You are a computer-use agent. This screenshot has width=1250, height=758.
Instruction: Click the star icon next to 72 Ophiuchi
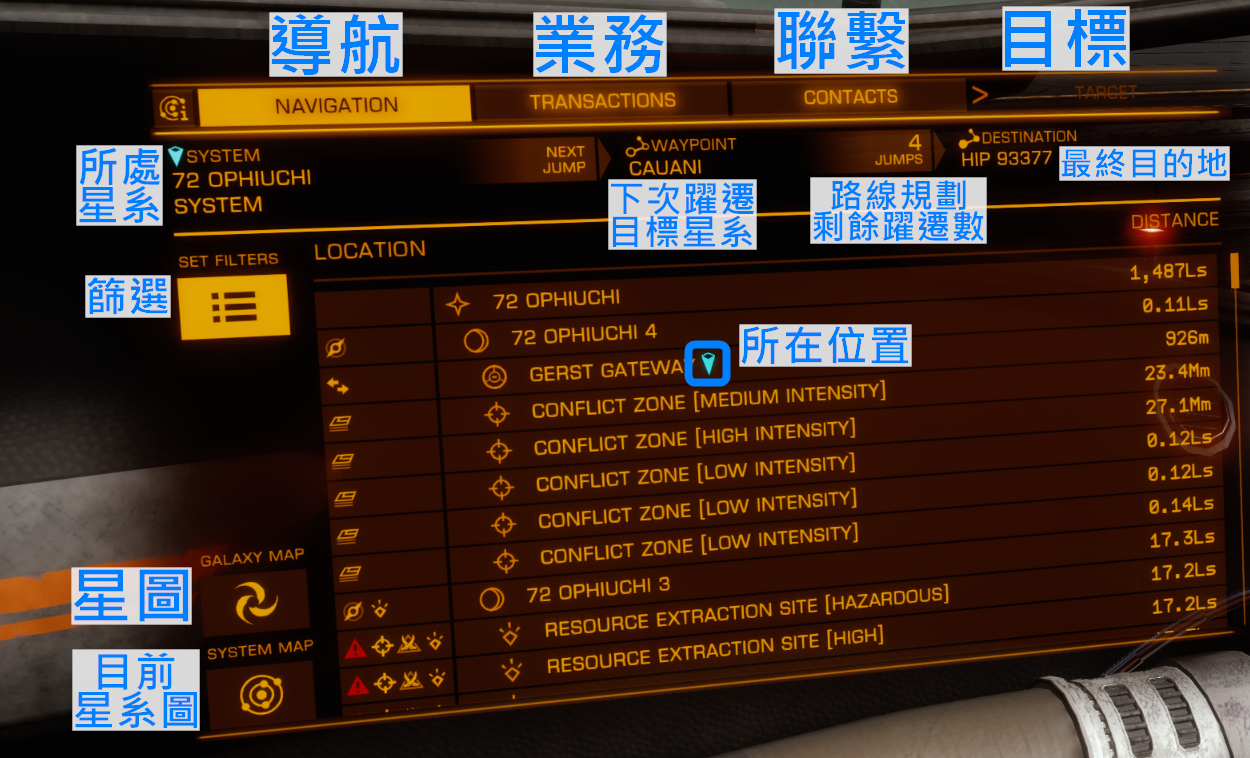point(457,303)
